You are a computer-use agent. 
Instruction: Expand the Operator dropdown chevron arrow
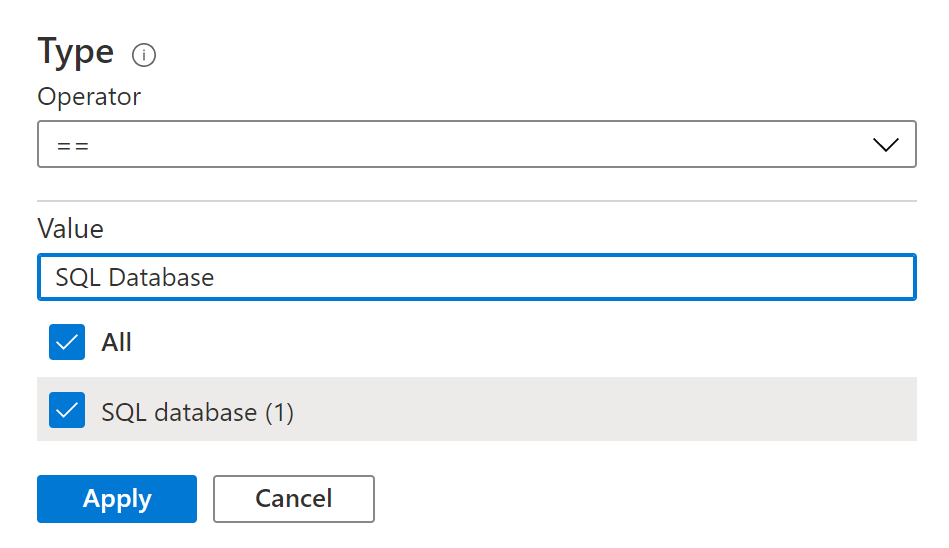[885, 145]
